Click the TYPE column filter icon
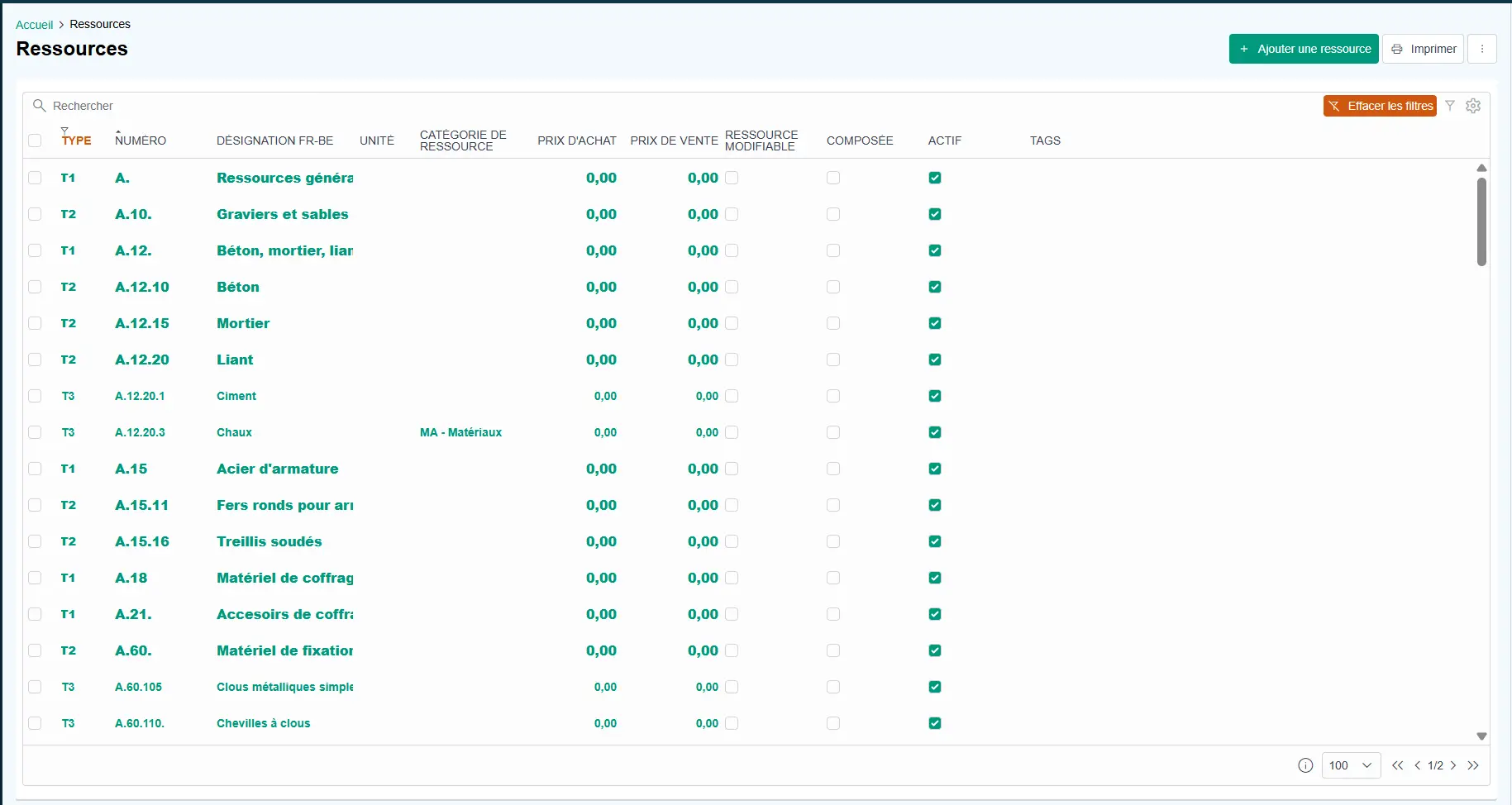Viewport: 1512px width, 805px height. [64, 131]
